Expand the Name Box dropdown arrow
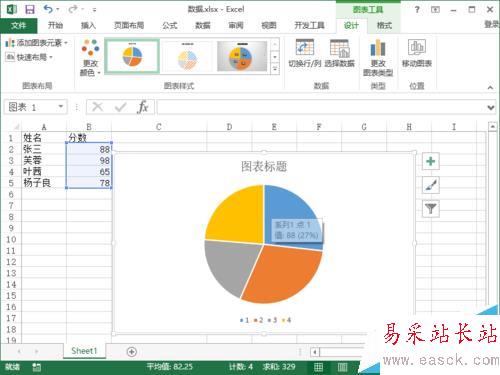The image size is (500, 375). (61, 107)
